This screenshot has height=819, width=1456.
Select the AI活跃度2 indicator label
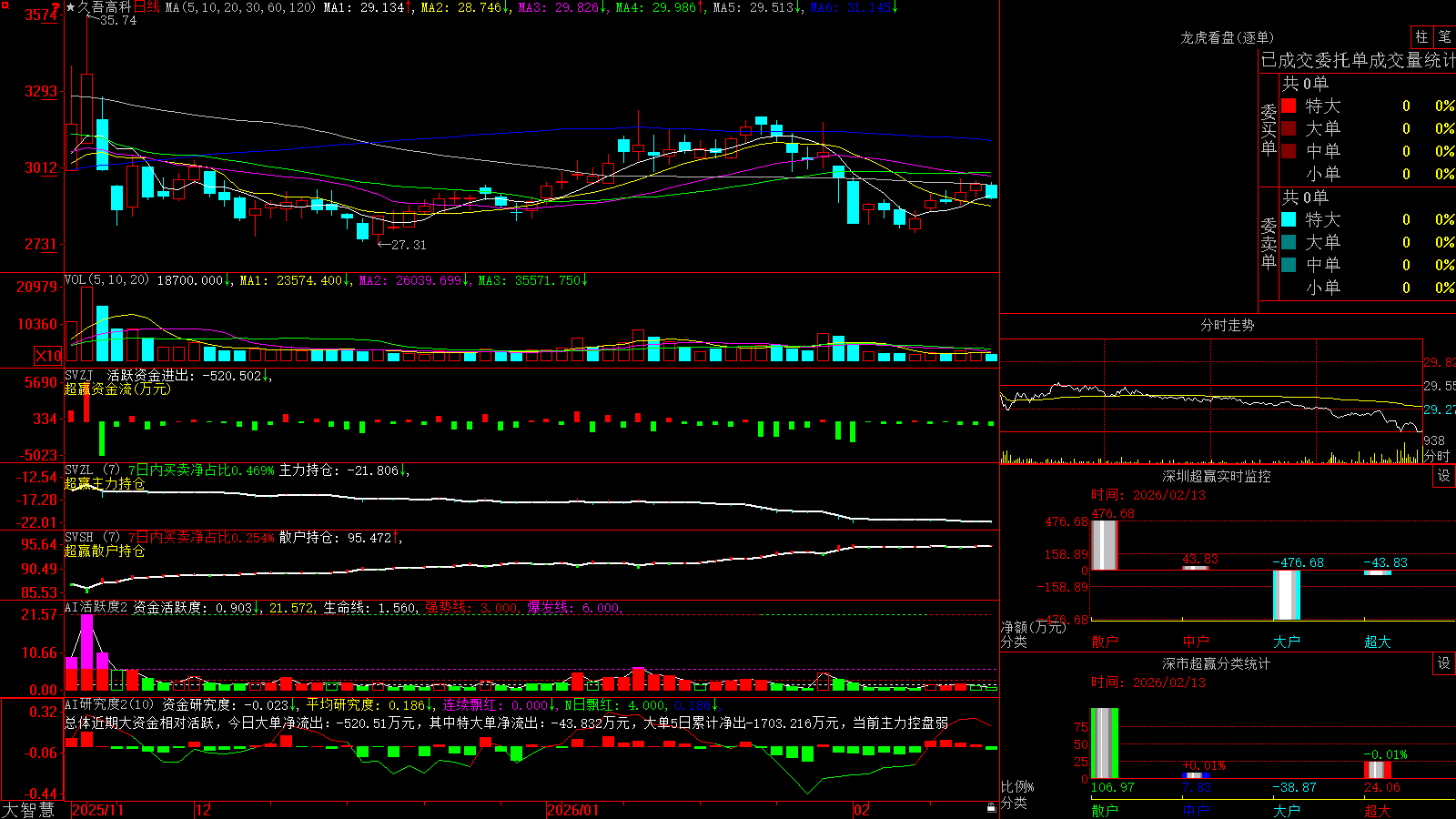[x=96, y=608]
